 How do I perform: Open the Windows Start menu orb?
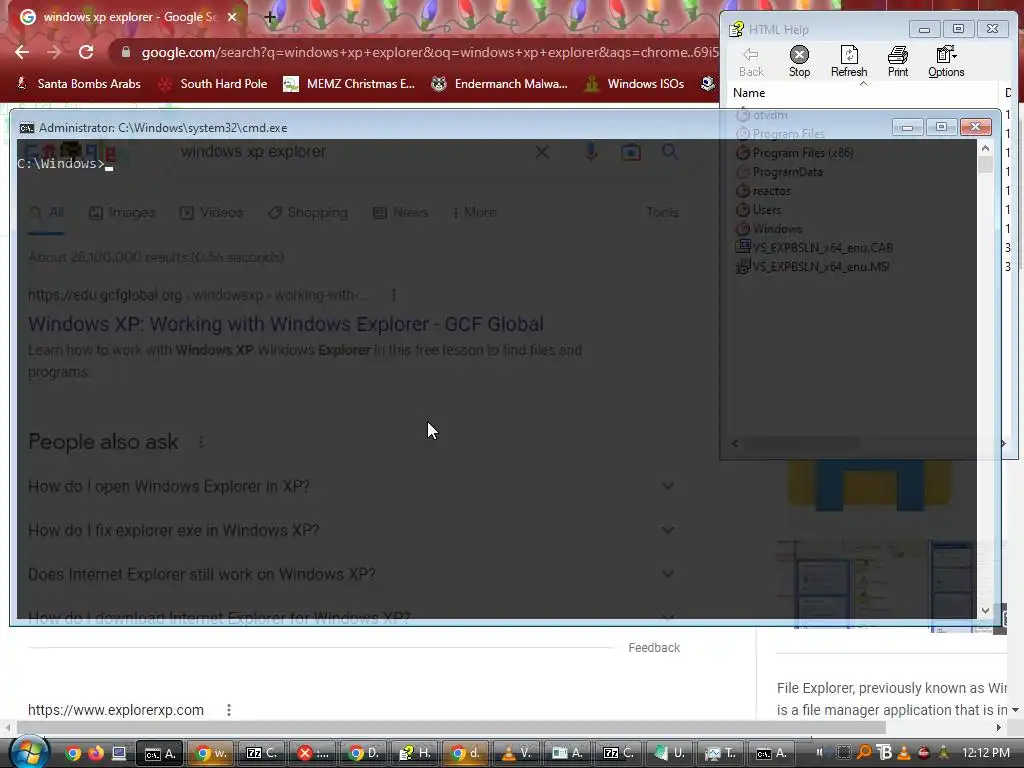coord(29,752)
